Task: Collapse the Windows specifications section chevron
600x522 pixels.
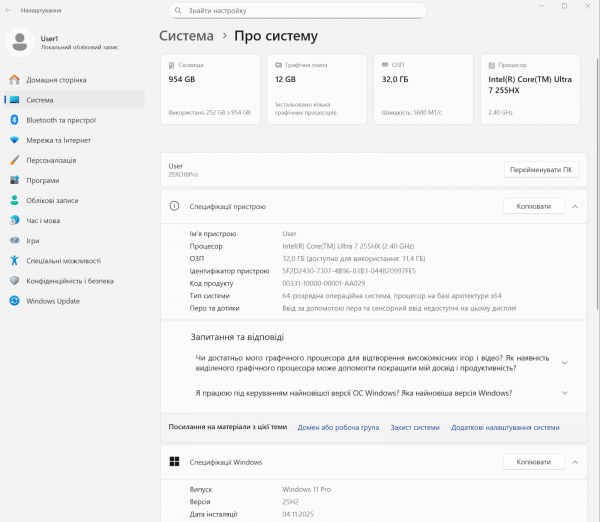Action: tap(574, 462)
